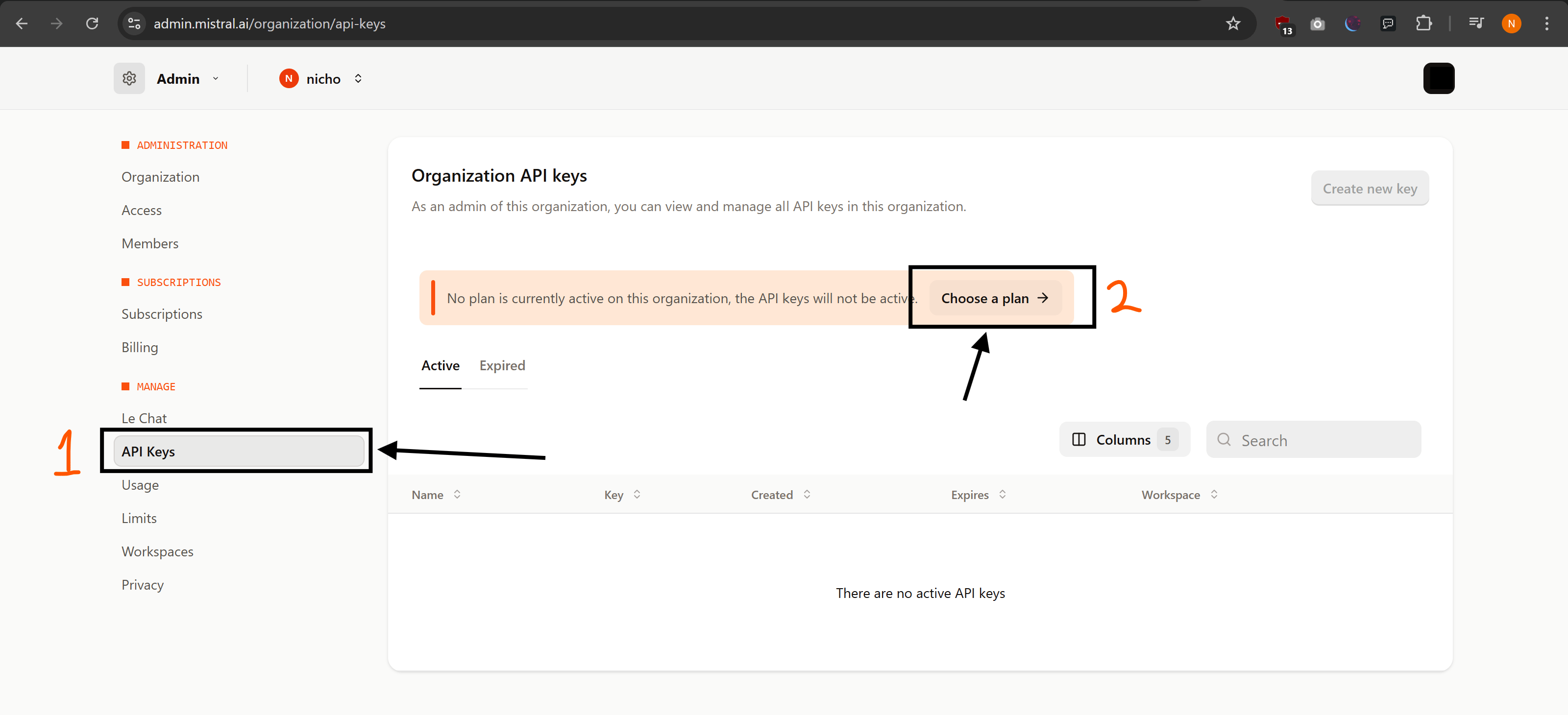Open site information icon in address bar
The width and height of the screenshot is (1568, 715).
coord(134,24)
